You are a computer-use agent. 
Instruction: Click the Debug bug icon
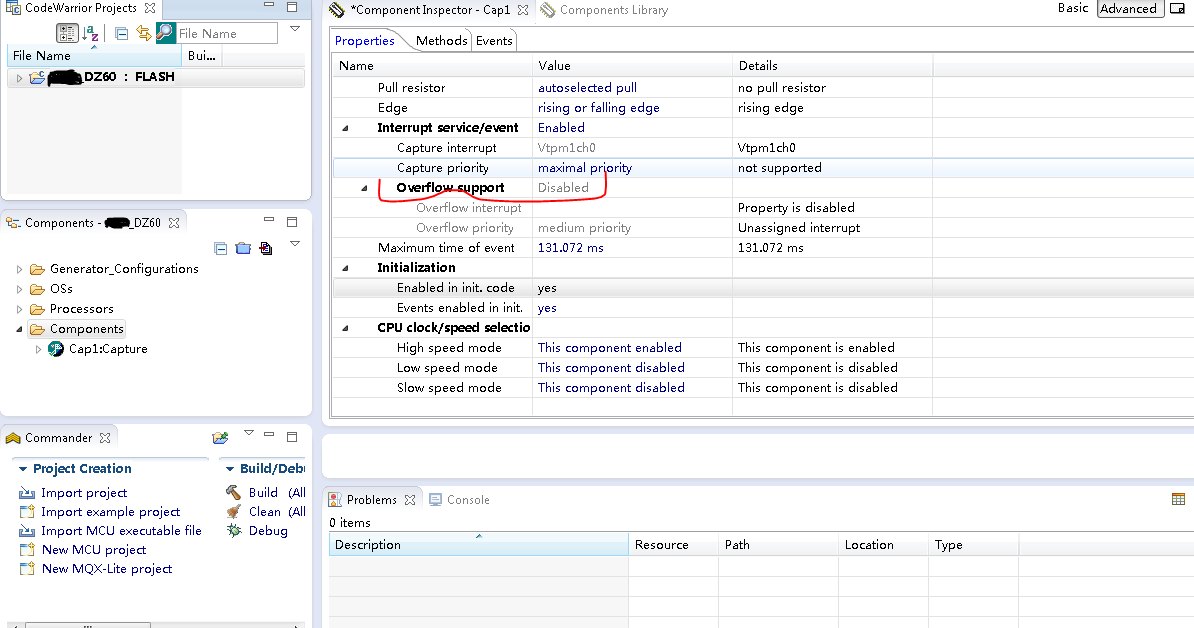(x=234, y=531)
